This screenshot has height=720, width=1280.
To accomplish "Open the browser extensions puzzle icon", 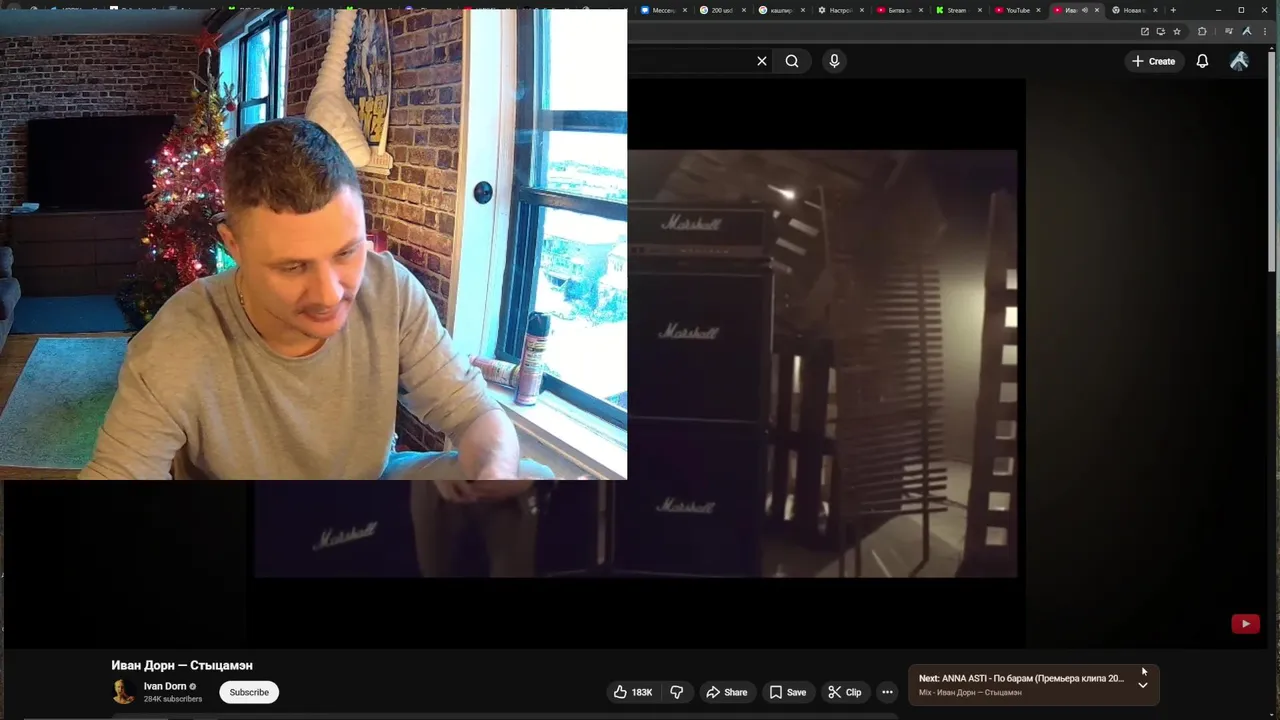I will coord(1202,32).
